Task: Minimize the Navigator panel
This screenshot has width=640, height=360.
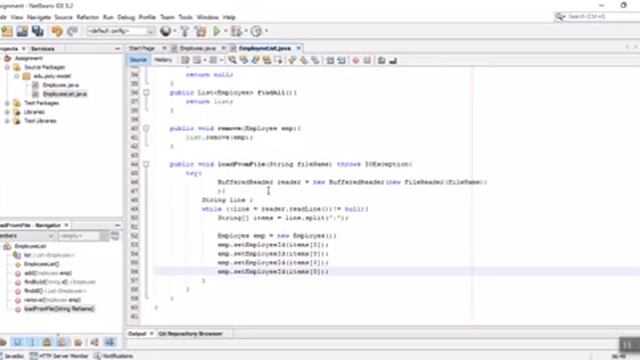Action: pyautogui.click(x=118, y=225)
